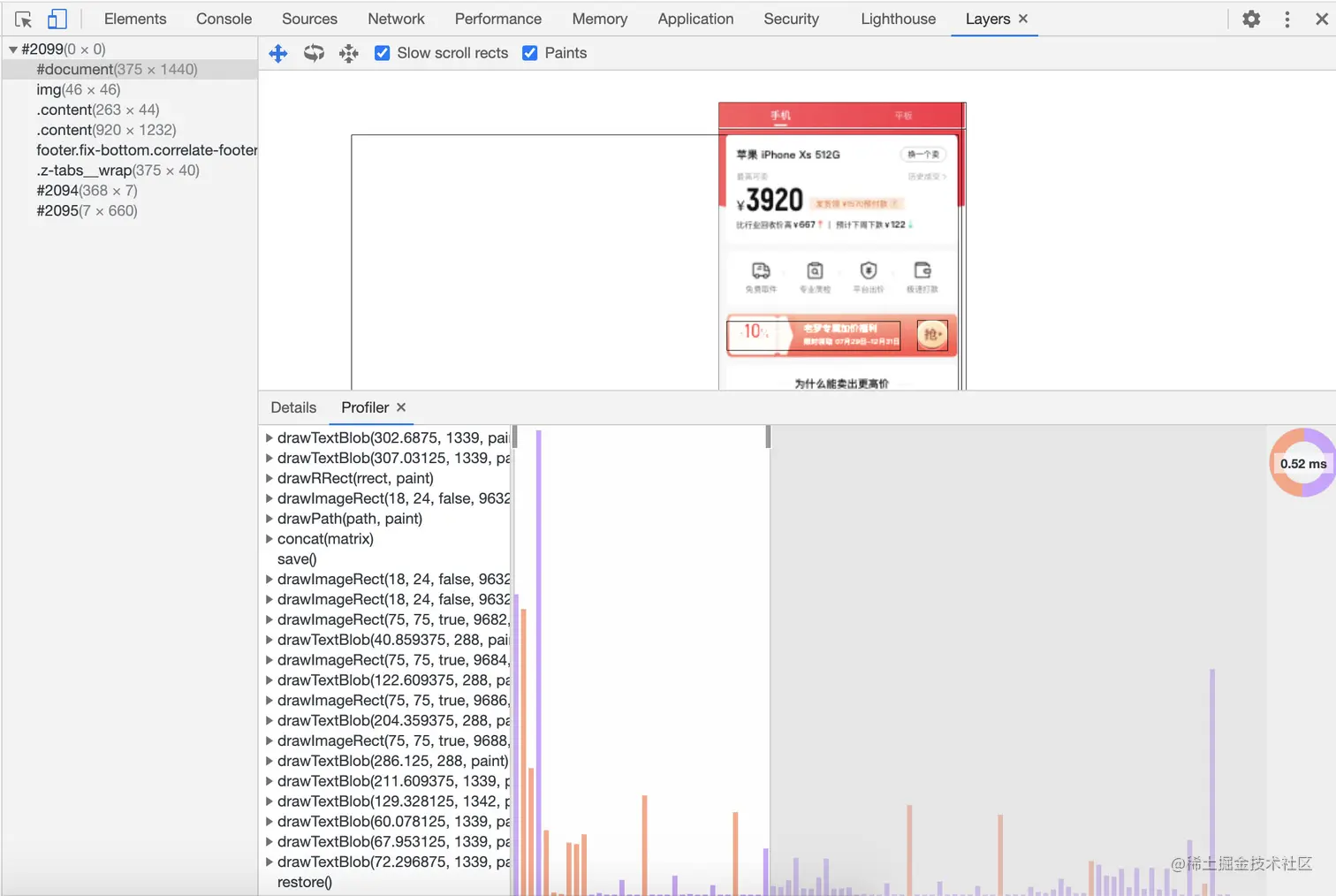Image resolution: width=1336 pixels, height=896 pixels.
Task: Expand the drawRRect(rrect, paint) entry
Action: 269,478
